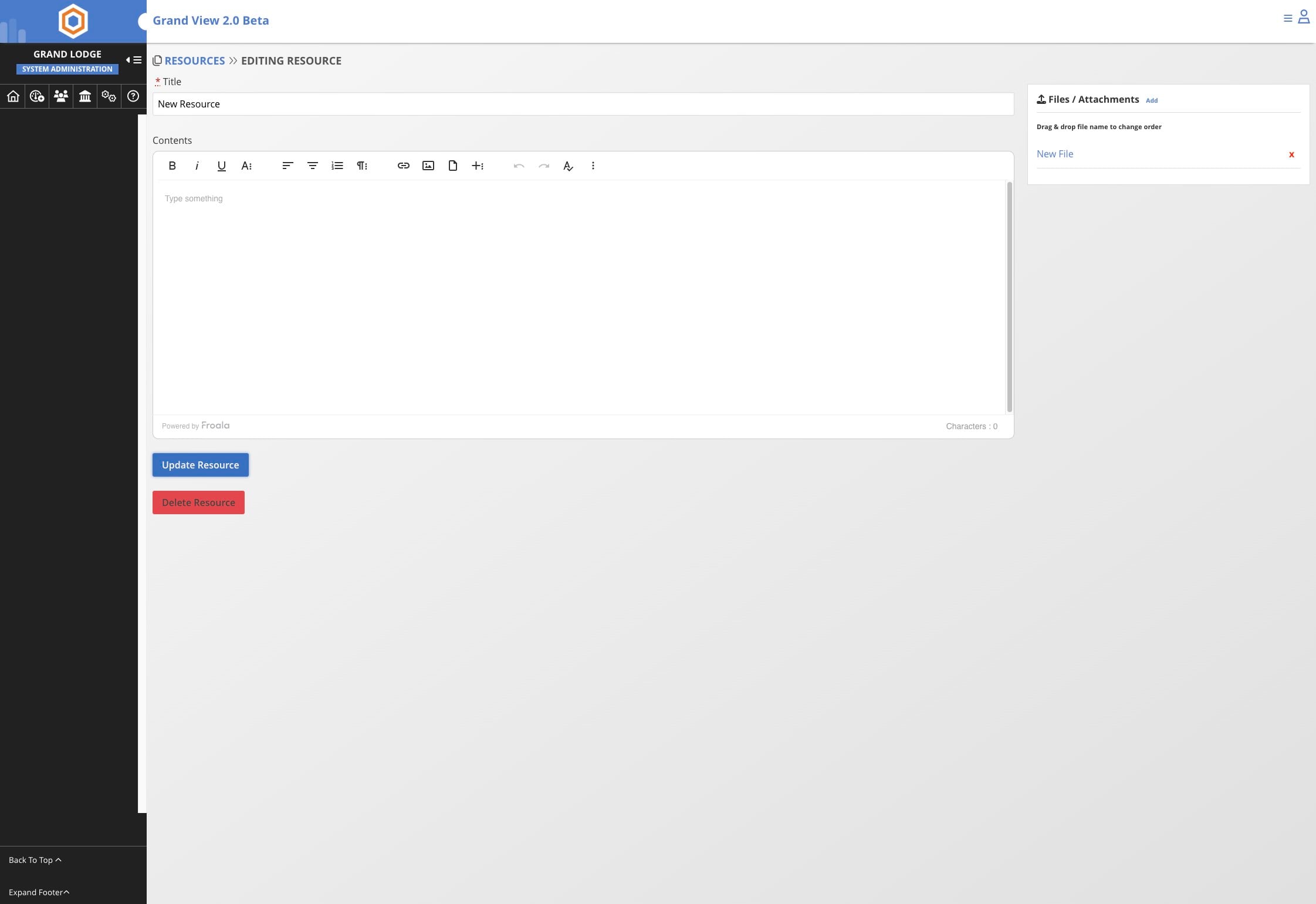
Task: Click the editor vertical scrollbar
Action: 1009,297
